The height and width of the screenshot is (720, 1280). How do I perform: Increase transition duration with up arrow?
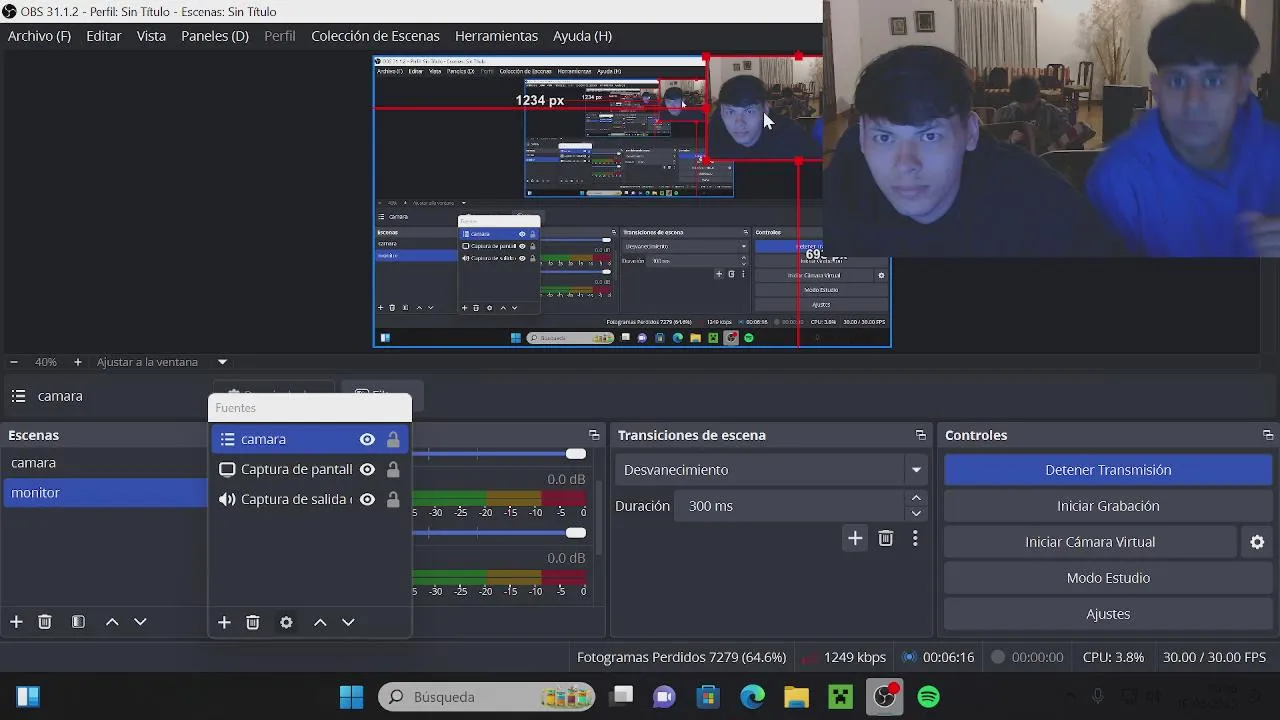click(x=916, y=498)
